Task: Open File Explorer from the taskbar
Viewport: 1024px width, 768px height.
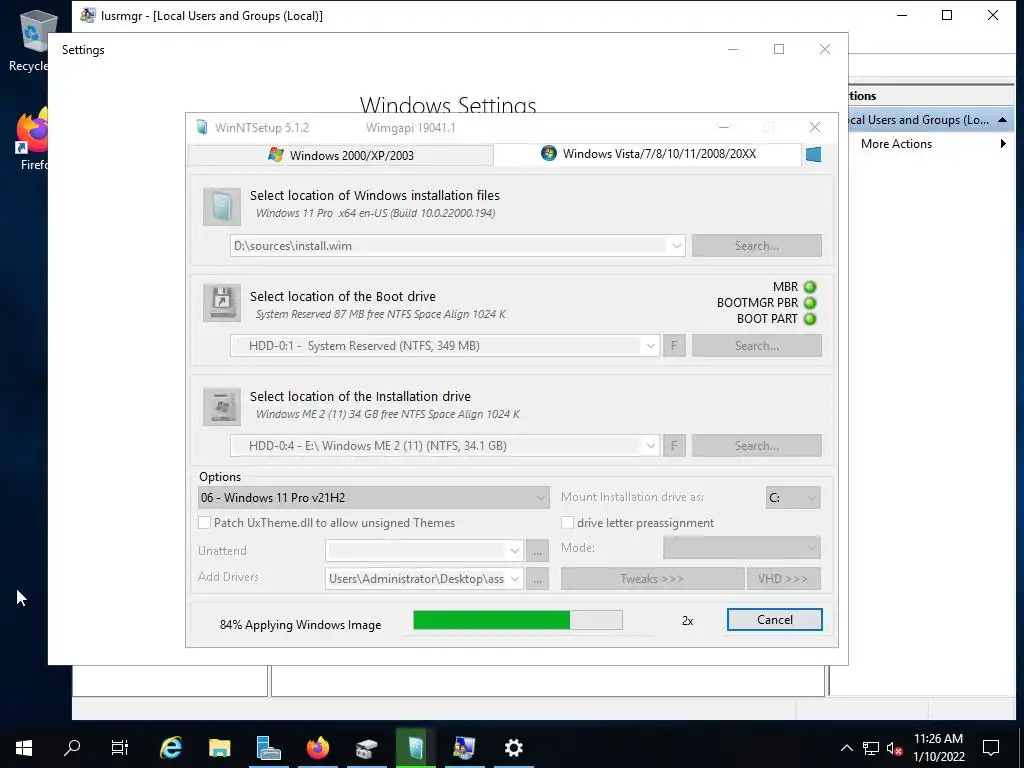Action: tap(220, 748)
